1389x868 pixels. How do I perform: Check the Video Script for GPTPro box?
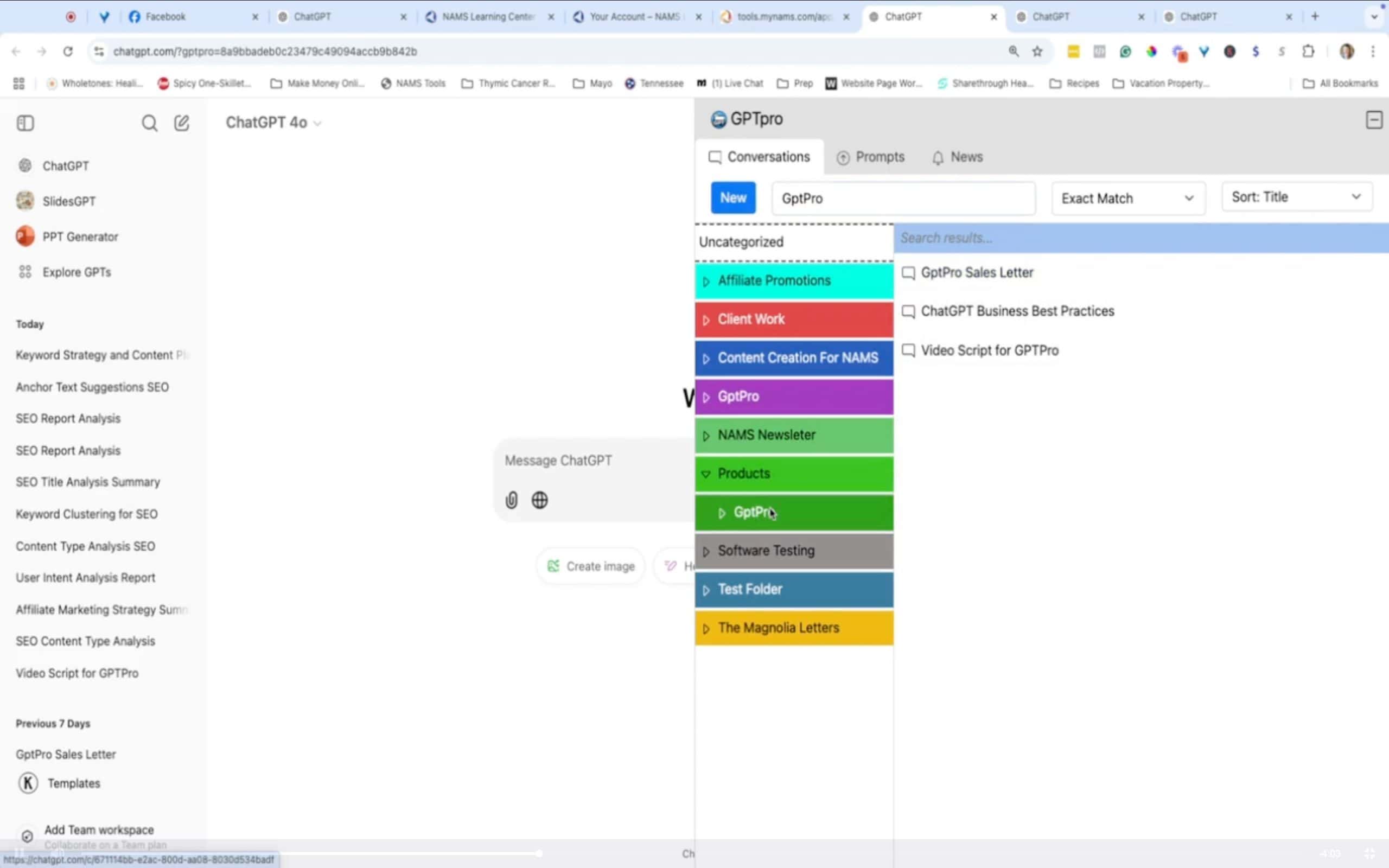tap(908, 350)
